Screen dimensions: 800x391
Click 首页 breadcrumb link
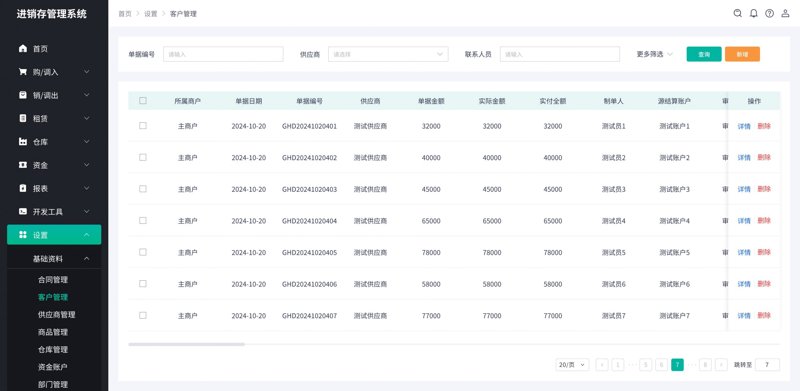click(125, 14)
